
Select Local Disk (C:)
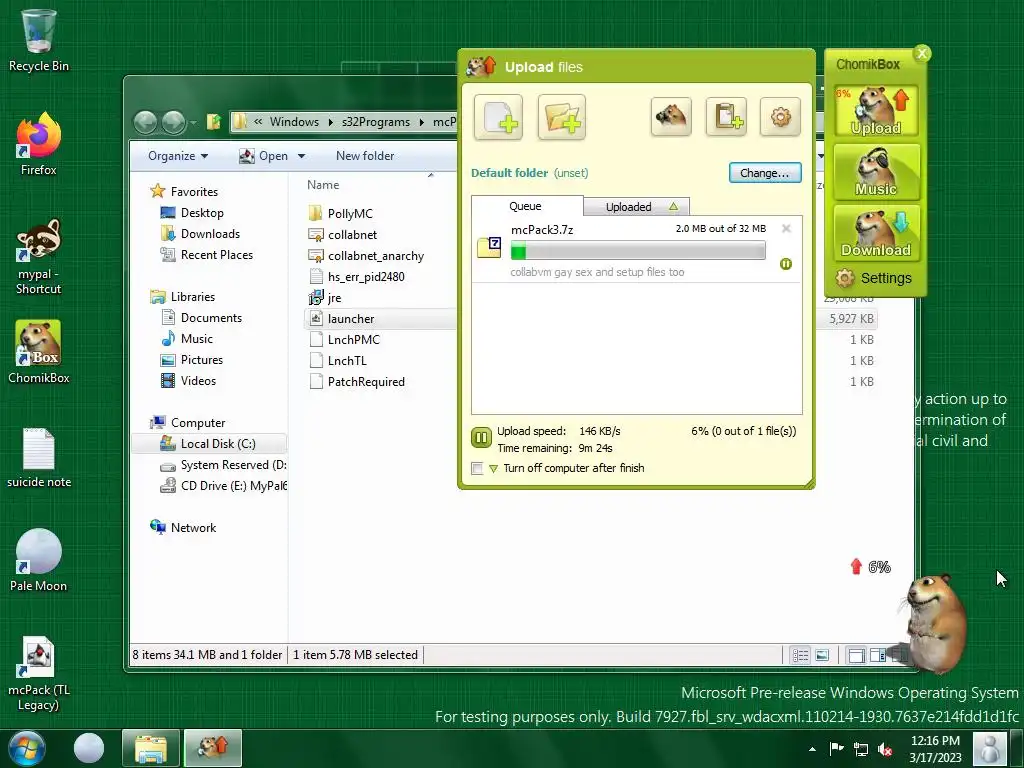click(x=209, y=443)
